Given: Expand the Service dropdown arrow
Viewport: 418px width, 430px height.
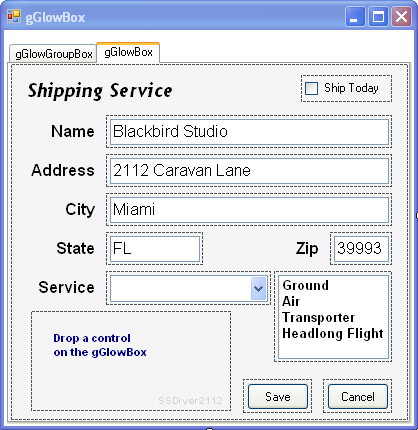Looking at the screenshot, I should pos(259,288).
